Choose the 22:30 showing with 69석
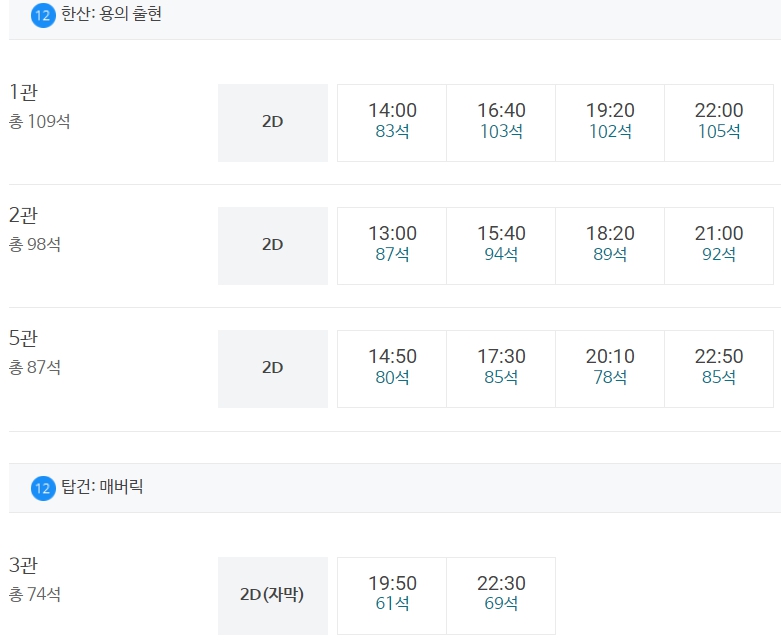This screenshot has height=642, width=781. point(501,596)
